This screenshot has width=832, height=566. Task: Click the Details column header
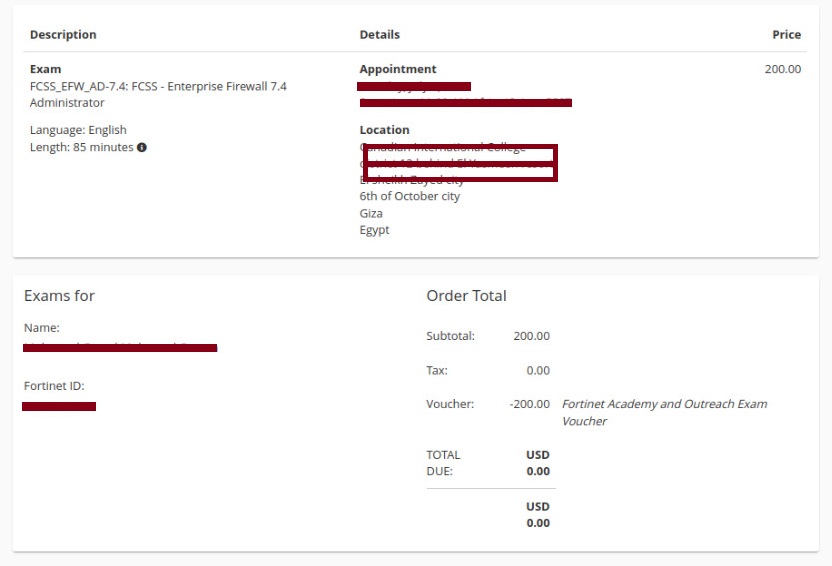click(379, 35)
